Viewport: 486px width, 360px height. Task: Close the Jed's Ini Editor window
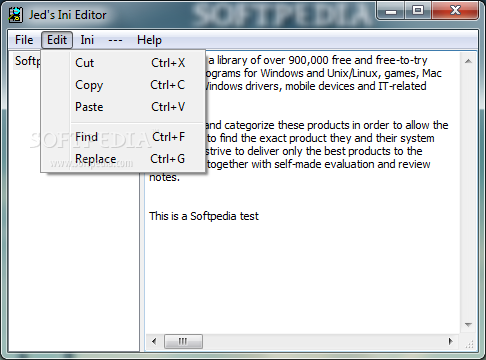tap(455, 11)
